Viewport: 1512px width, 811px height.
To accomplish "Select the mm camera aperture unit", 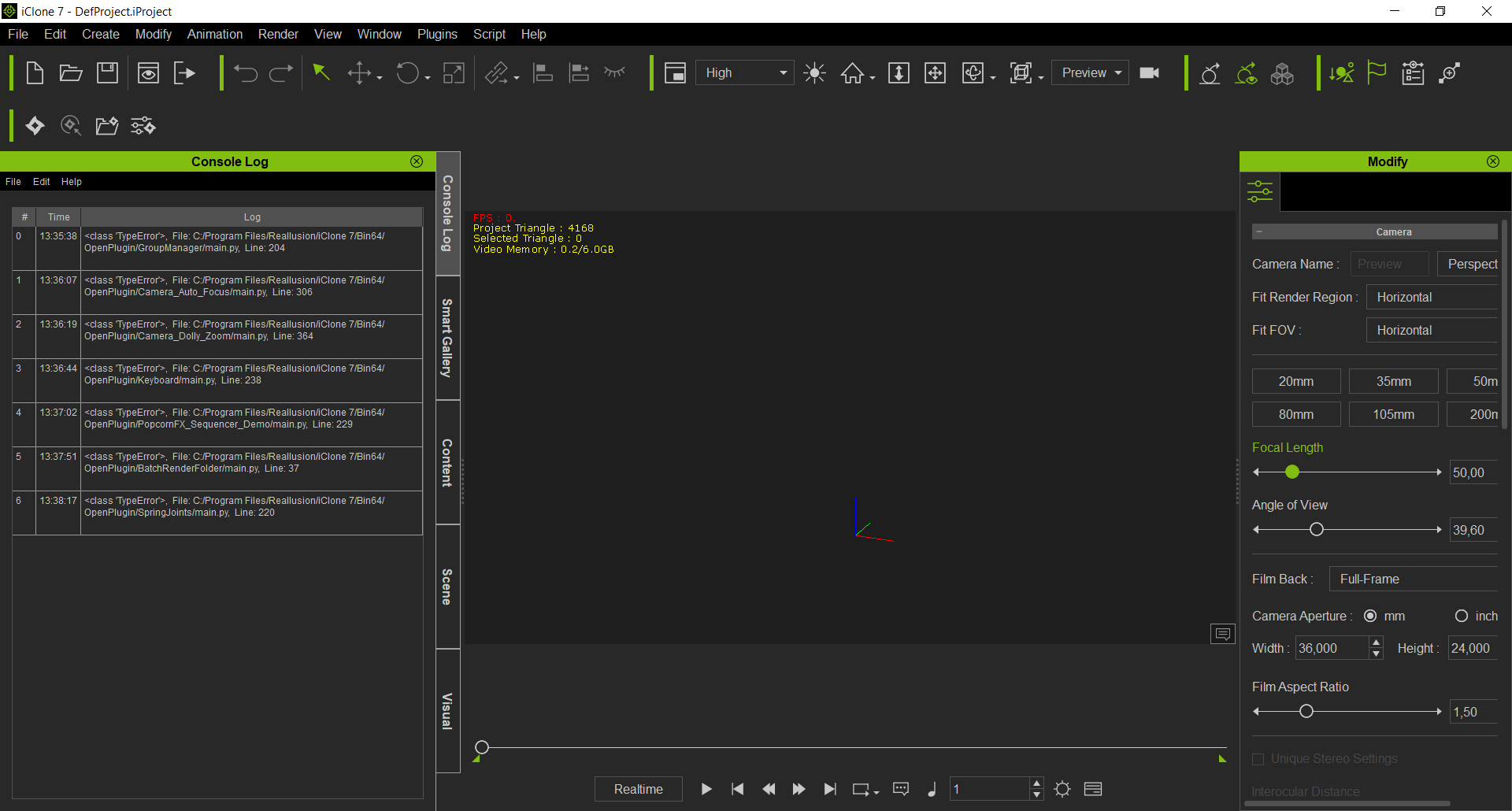I will point(1370,616).
